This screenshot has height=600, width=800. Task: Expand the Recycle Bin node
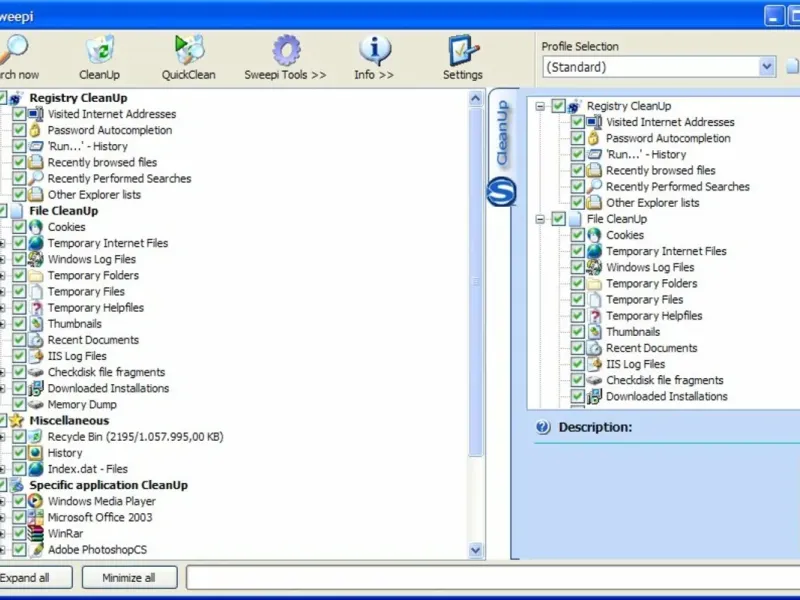pos(2,437)
